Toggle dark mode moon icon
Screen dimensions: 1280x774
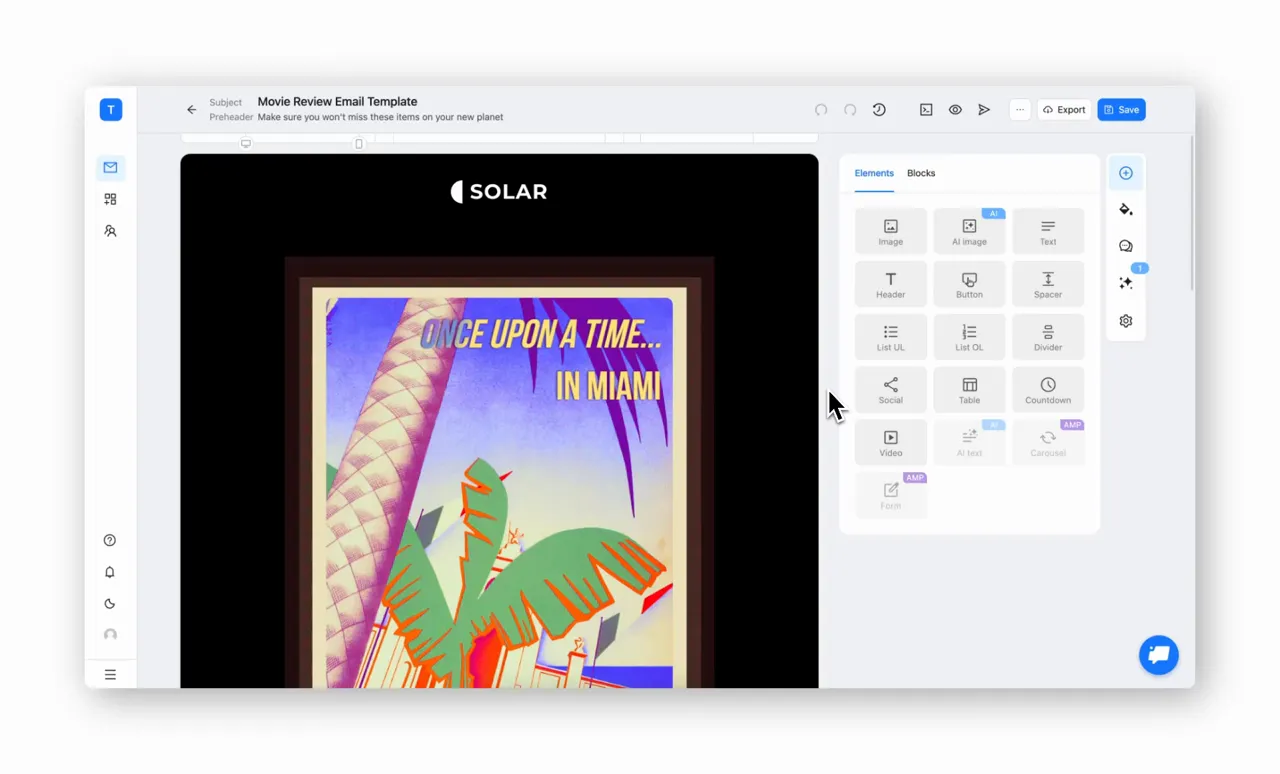click(110, 604)
